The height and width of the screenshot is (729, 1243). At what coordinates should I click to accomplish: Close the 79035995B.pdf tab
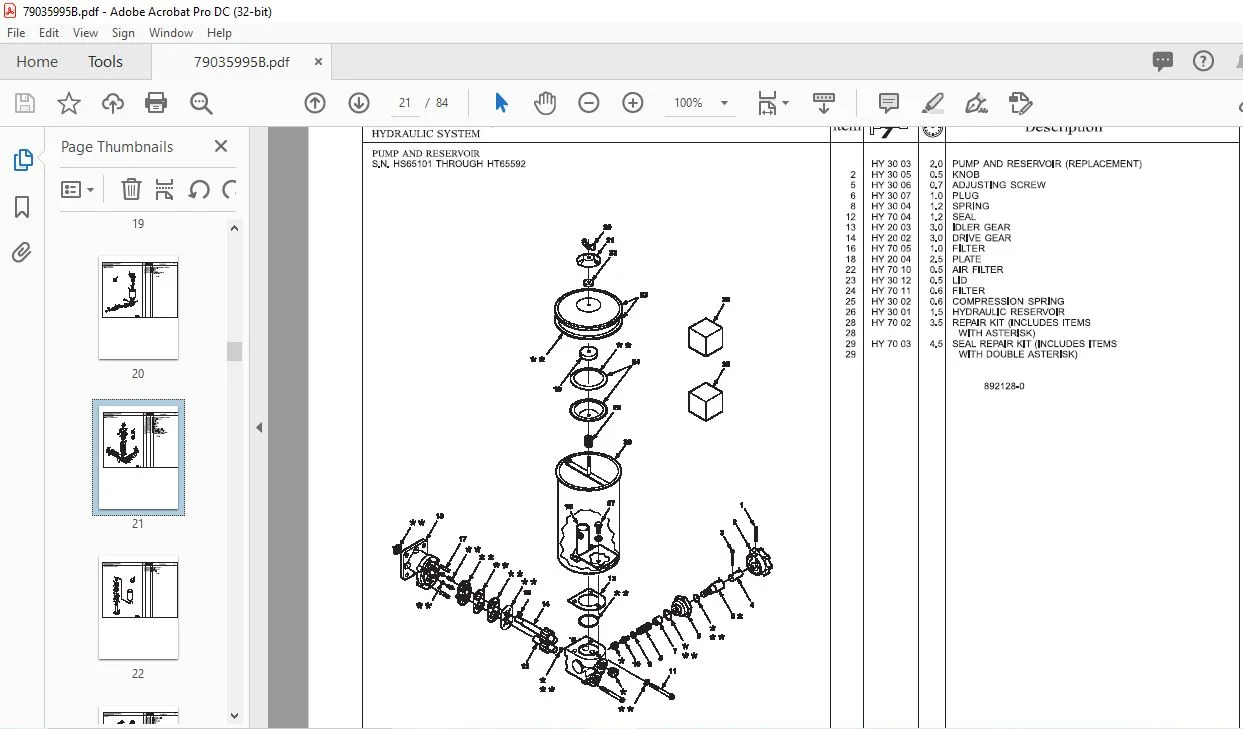pyautogui.click(x=318, y=62)
